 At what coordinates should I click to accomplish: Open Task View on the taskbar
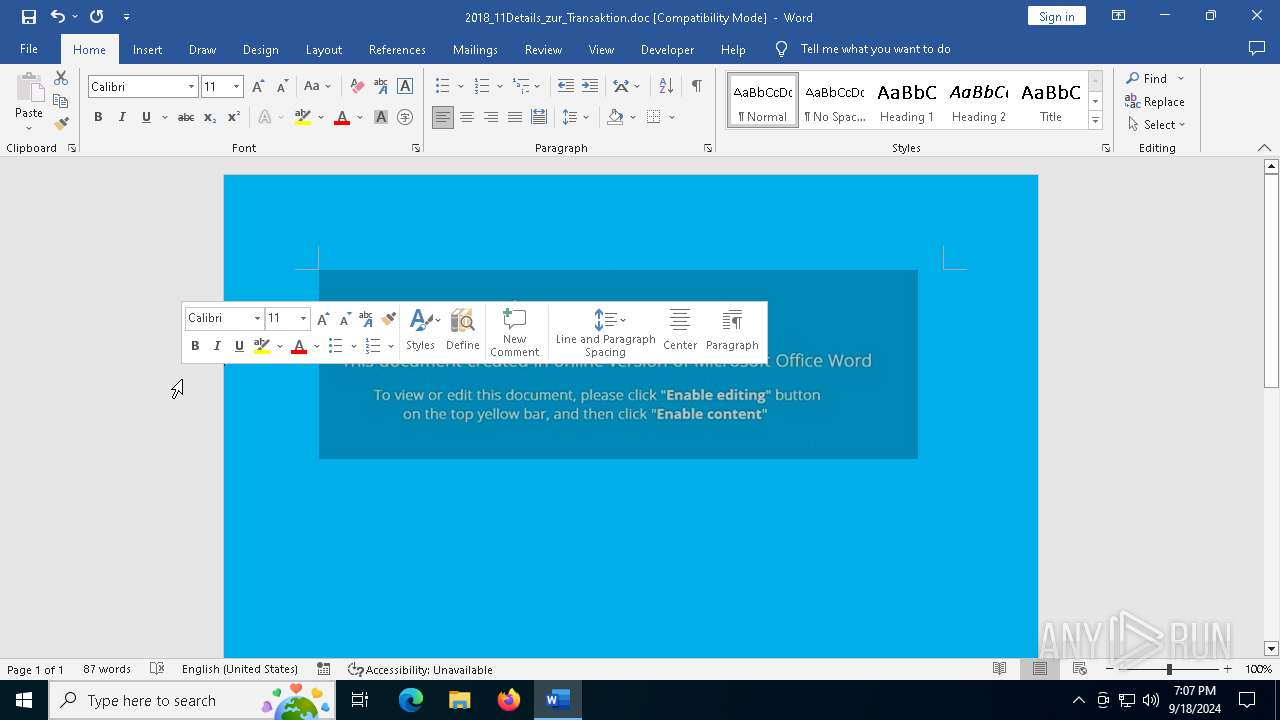[360, 700]
